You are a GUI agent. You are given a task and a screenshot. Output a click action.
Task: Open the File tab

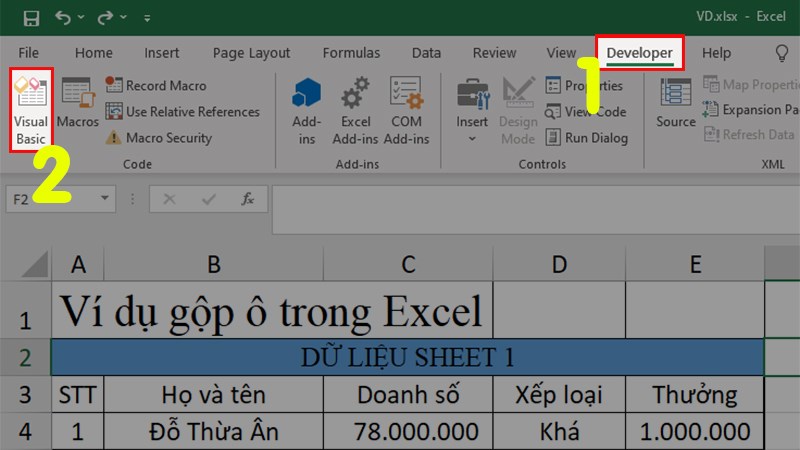click(x=28, y=53)
